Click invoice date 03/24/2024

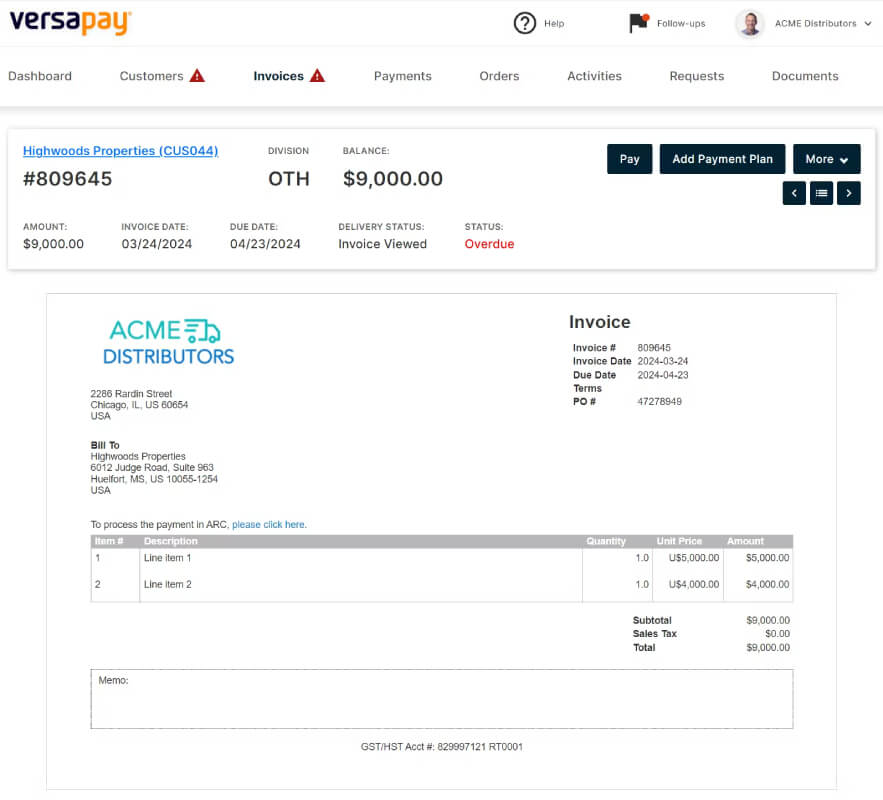click(x=157, y=244)
